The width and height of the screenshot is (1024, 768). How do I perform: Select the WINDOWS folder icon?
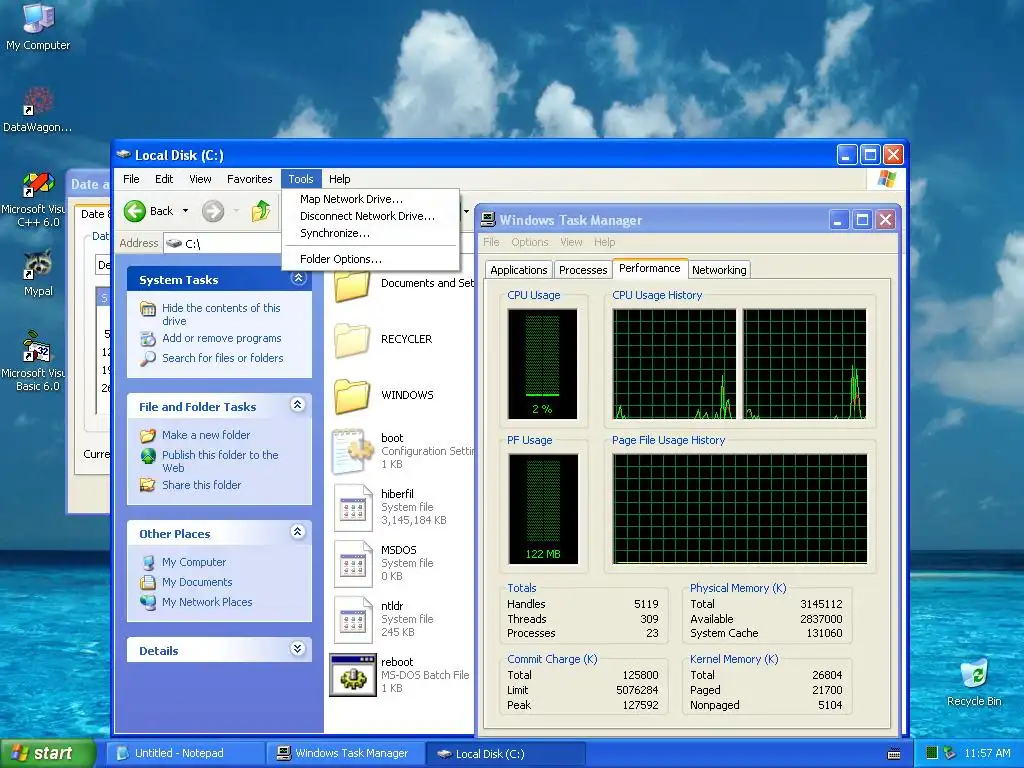(352, 396)
